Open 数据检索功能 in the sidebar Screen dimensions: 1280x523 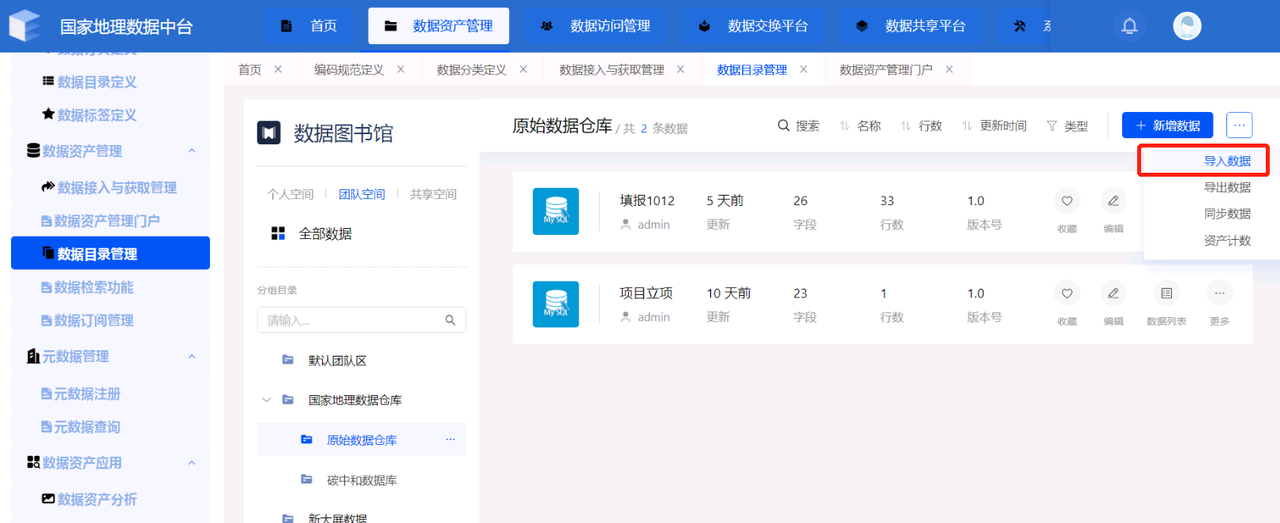(x=94, y=287)
